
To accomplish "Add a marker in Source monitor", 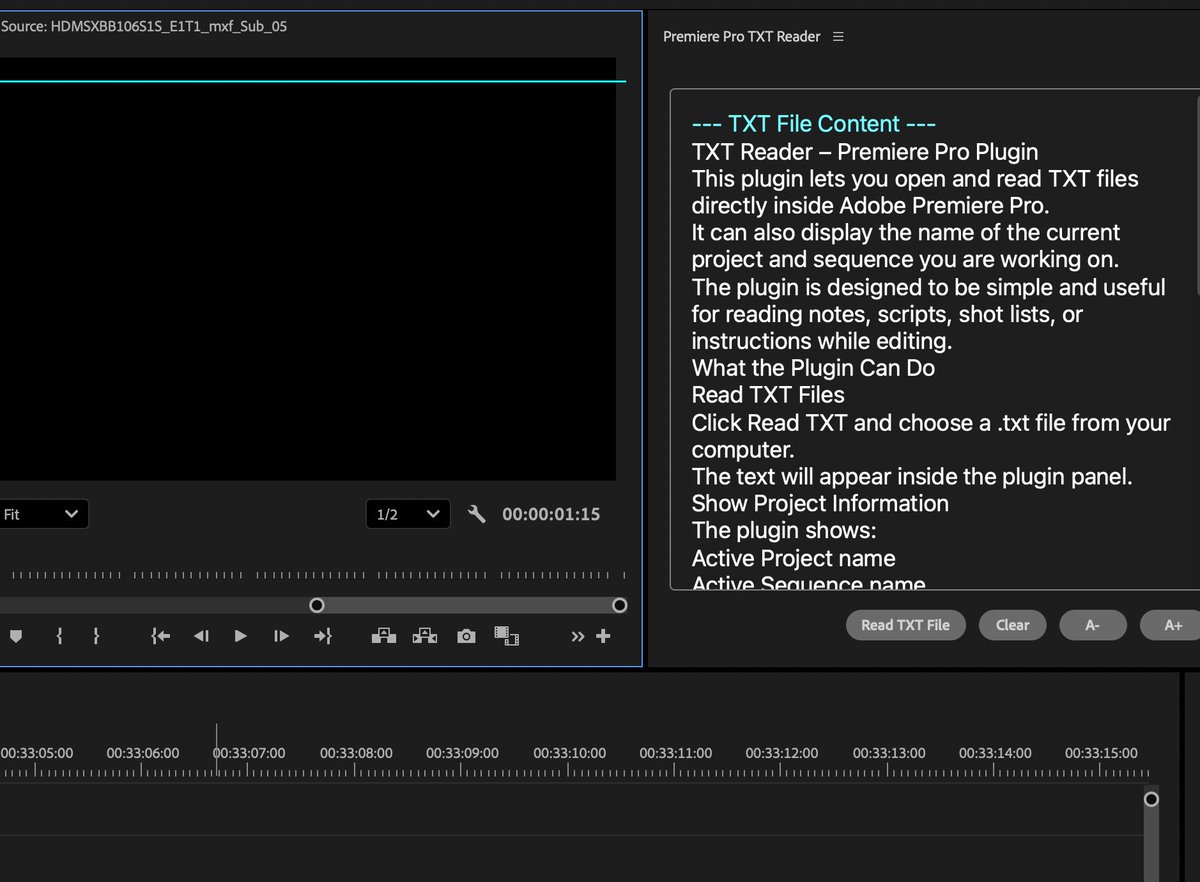I will pos(15,636).
